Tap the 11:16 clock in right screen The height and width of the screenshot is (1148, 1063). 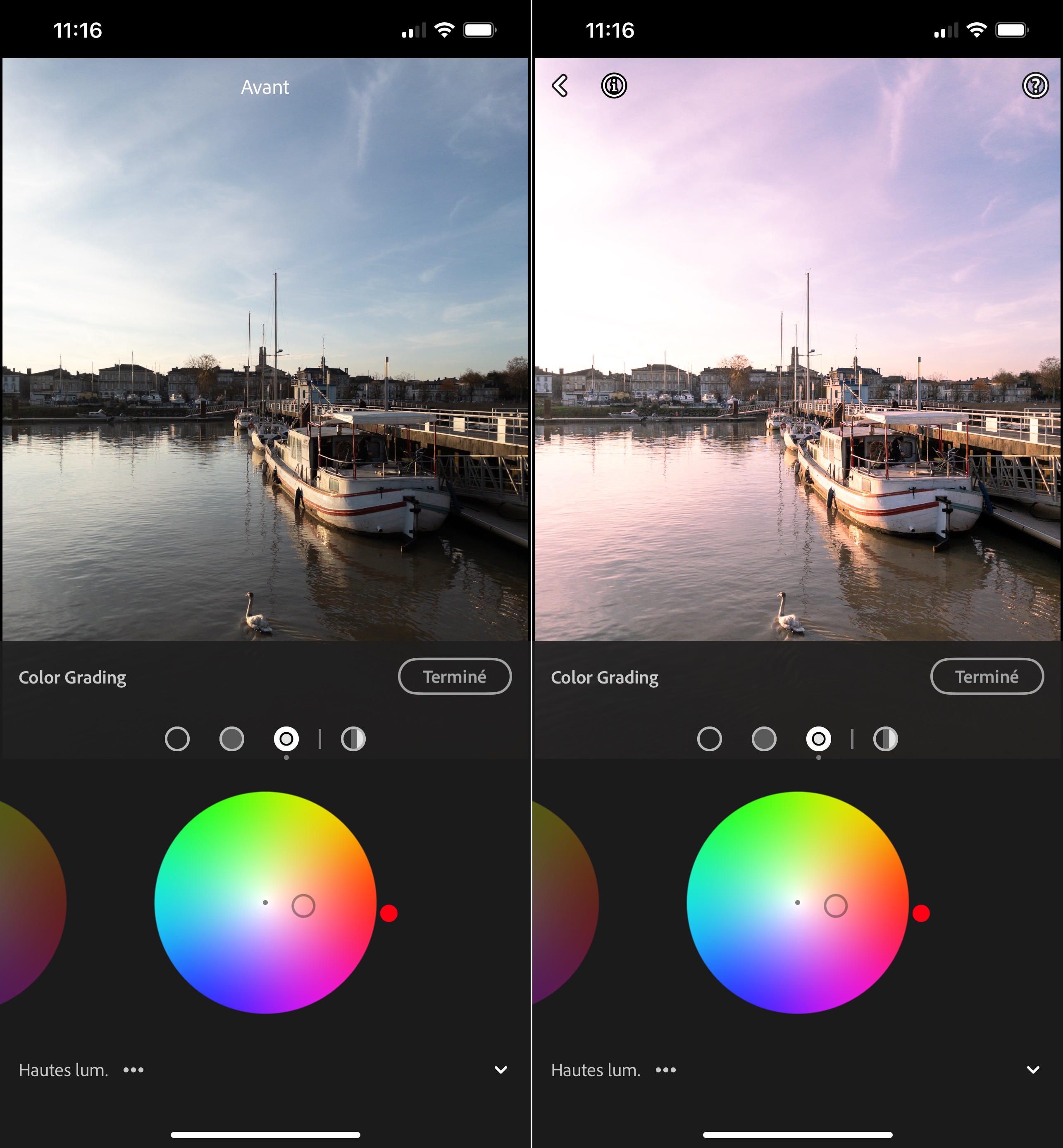(x=610, y=30)
